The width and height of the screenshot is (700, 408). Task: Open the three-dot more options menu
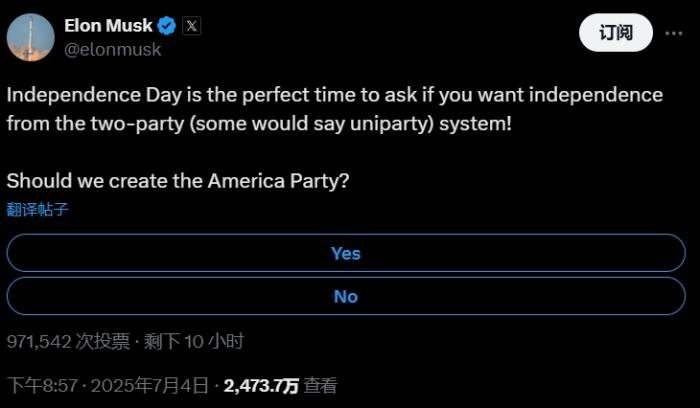[673, 33]
